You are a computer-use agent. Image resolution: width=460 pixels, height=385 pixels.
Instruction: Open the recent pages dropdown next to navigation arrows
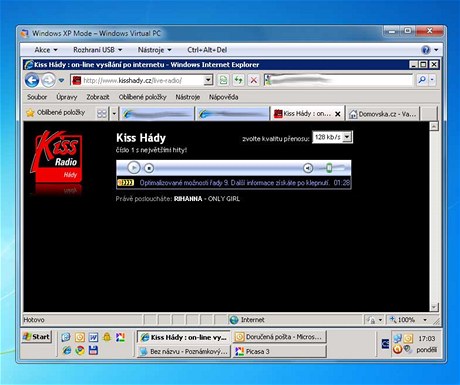61,80
